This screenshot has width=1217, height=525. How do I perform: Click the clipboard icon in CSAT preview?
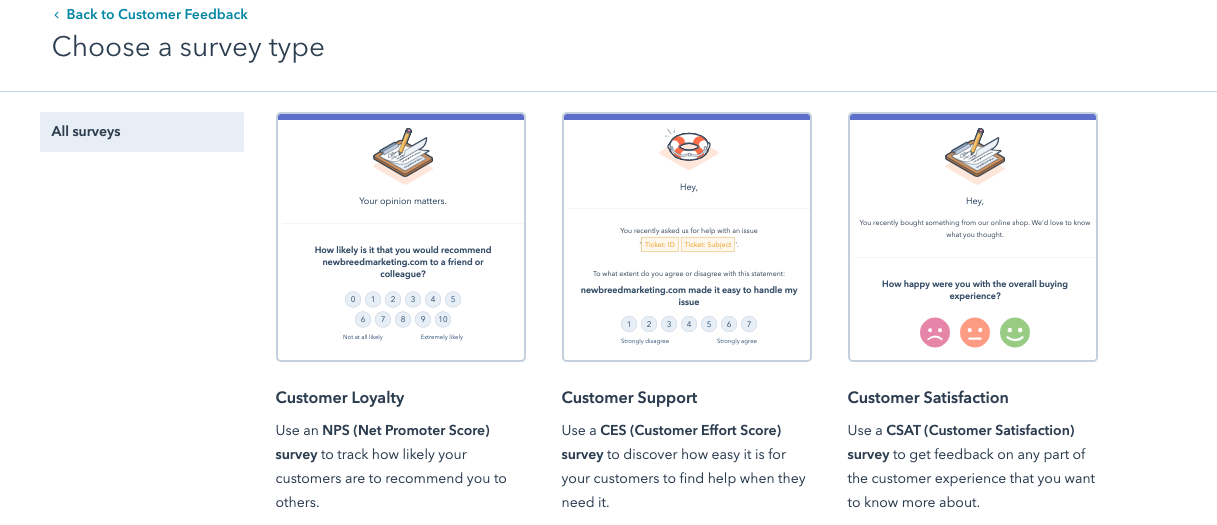point(973,156)
